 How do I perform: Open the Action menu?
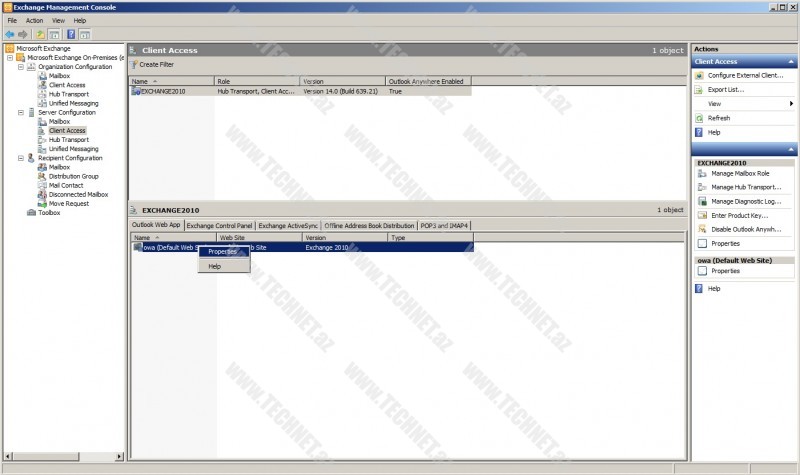pyautogui.click(x=34, y=21)
